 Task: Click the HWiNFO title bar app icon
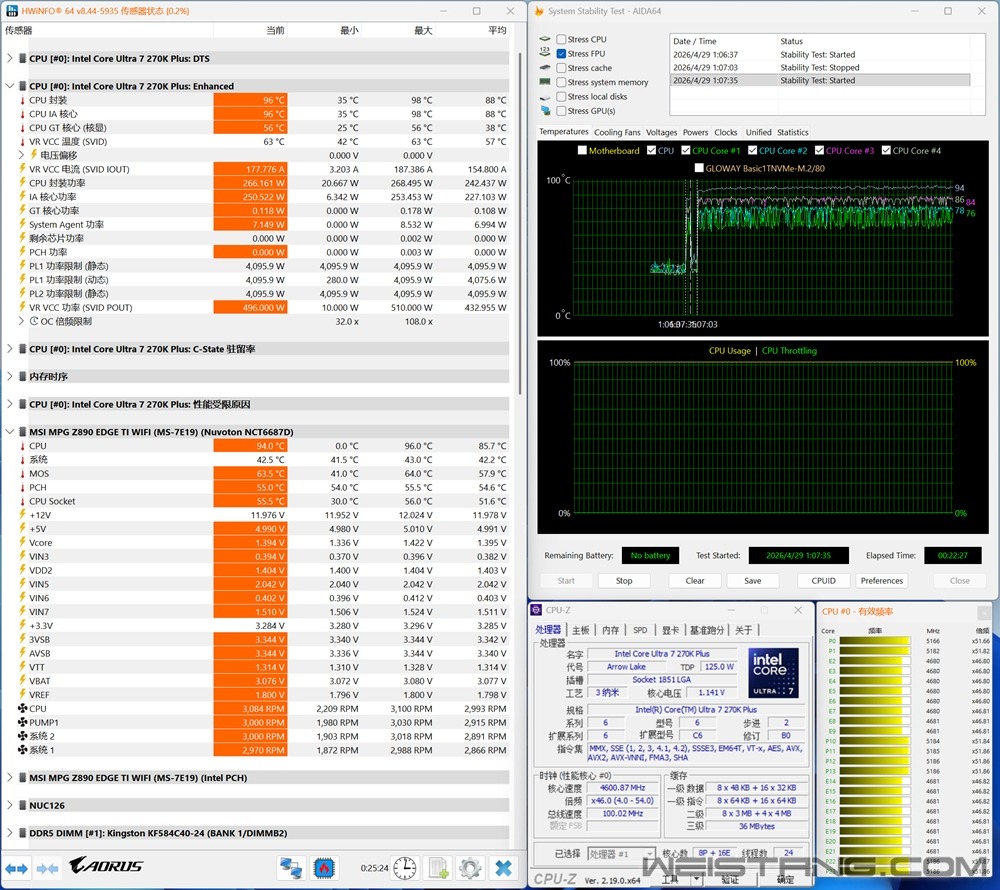pyautogui.click(x=11, y=11)
